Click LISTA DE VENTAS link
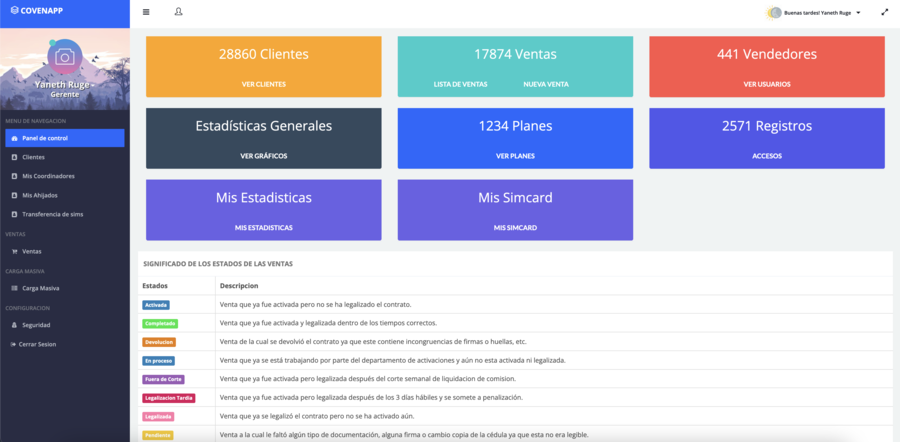Viewport: 900px width, 442px height. (460, 84)
